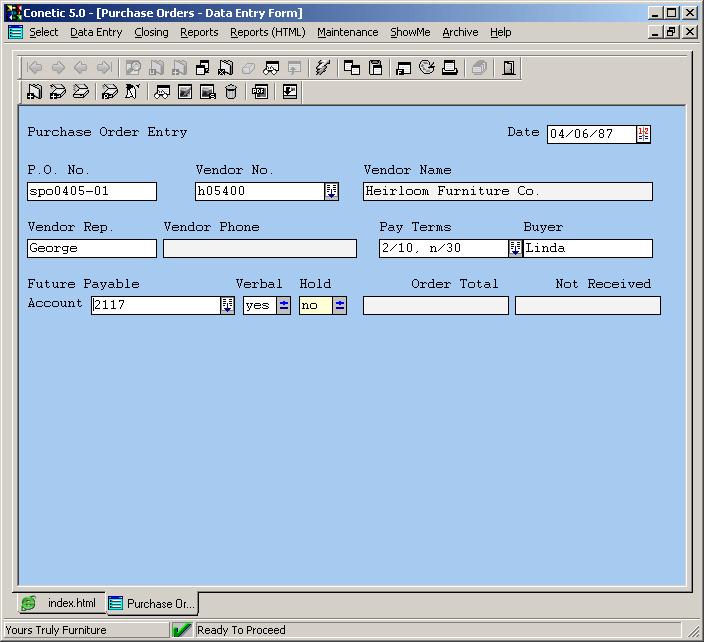Click the calendar icon beside Date field
This screenshot has height=642, width=704.
pyautogui.click(x=644, y=134)
